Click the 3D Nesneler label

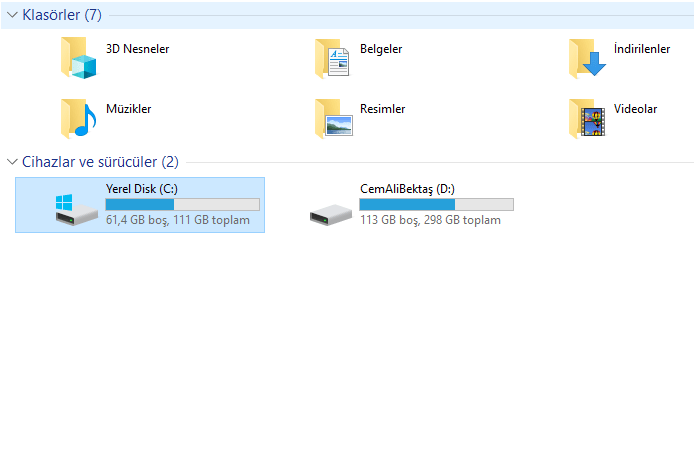coord(138,49)
